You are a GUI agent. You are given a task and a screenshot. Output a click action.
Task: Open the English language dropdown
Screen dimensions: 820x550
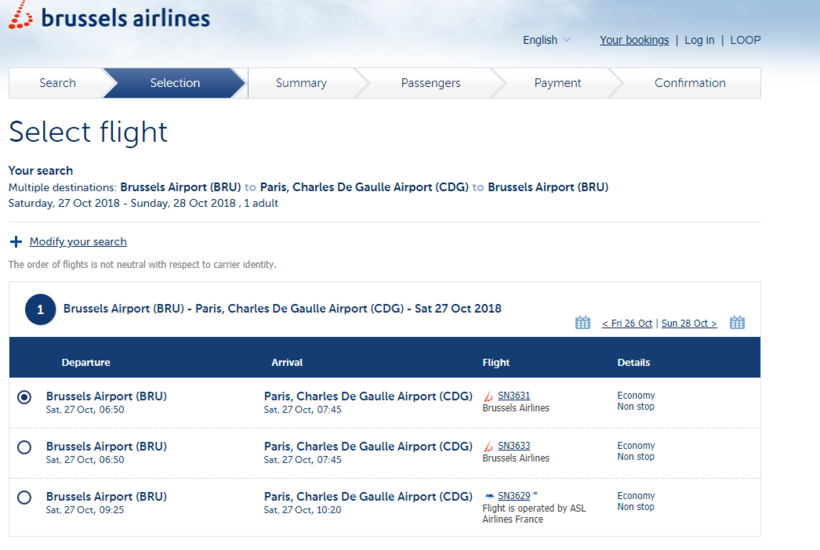tap(546, 40)
